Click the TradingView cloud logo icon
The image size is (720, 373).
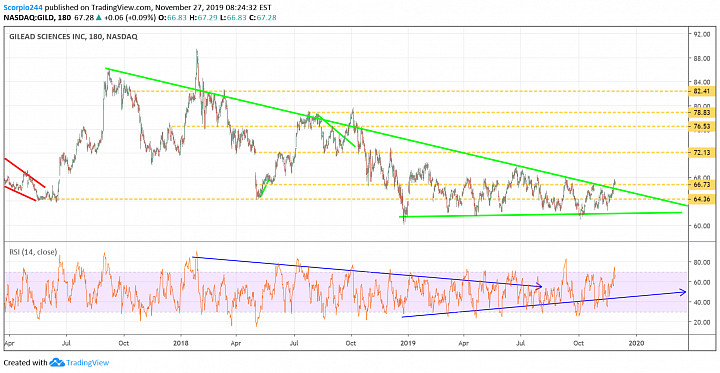[x=57, y=362]
